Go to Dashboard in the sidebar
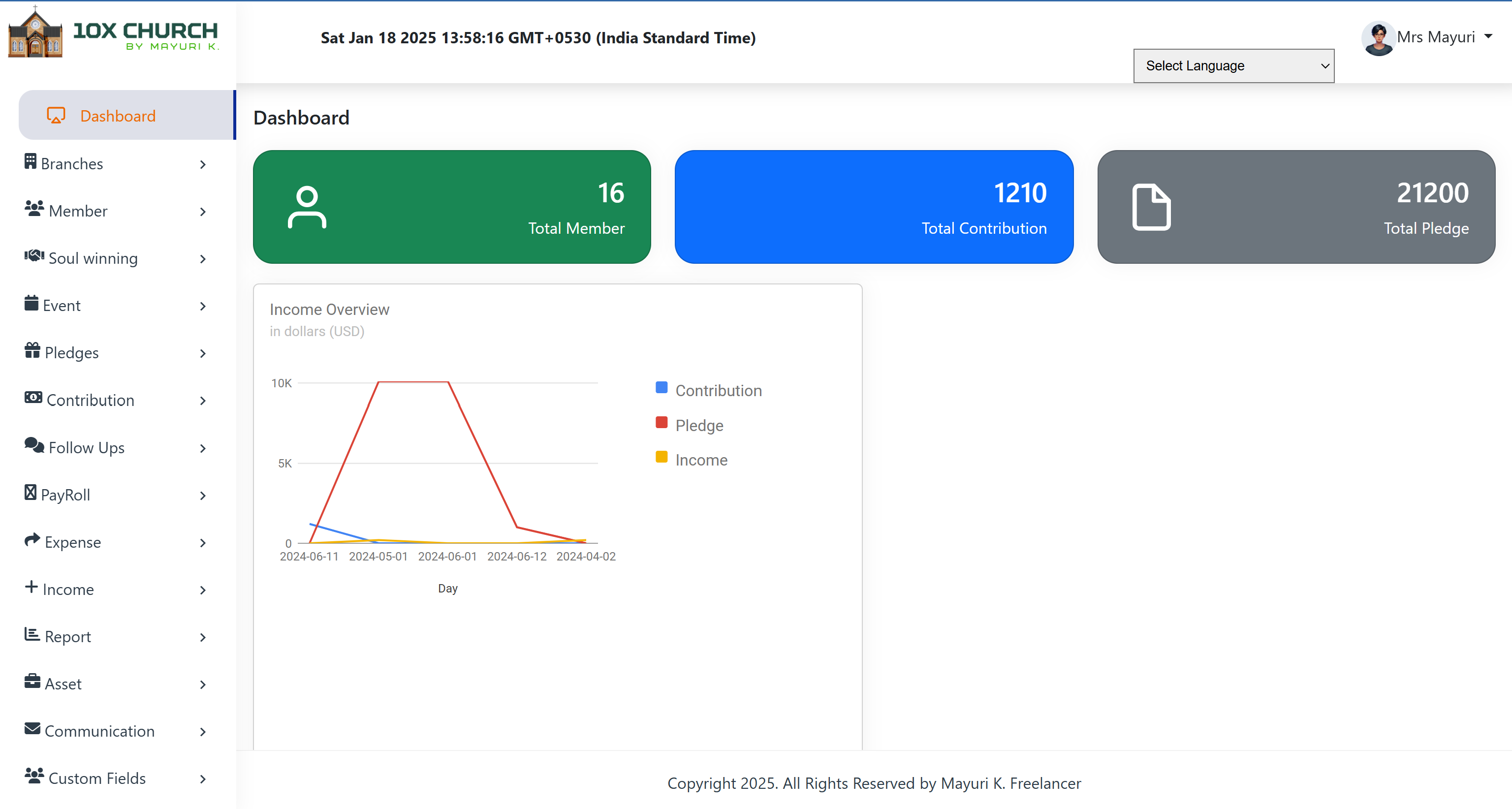1512x809 pixels. [127, 115]
